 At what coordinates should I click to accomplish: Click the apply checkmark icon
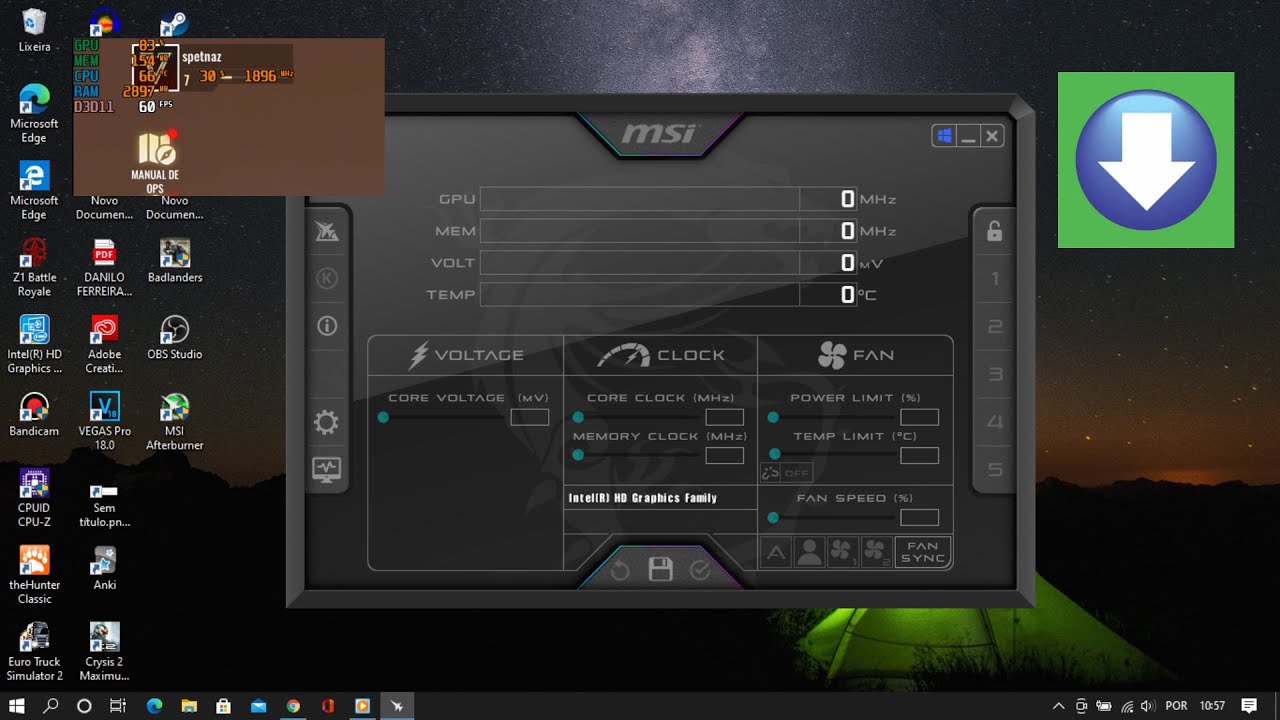pos(700,570)
